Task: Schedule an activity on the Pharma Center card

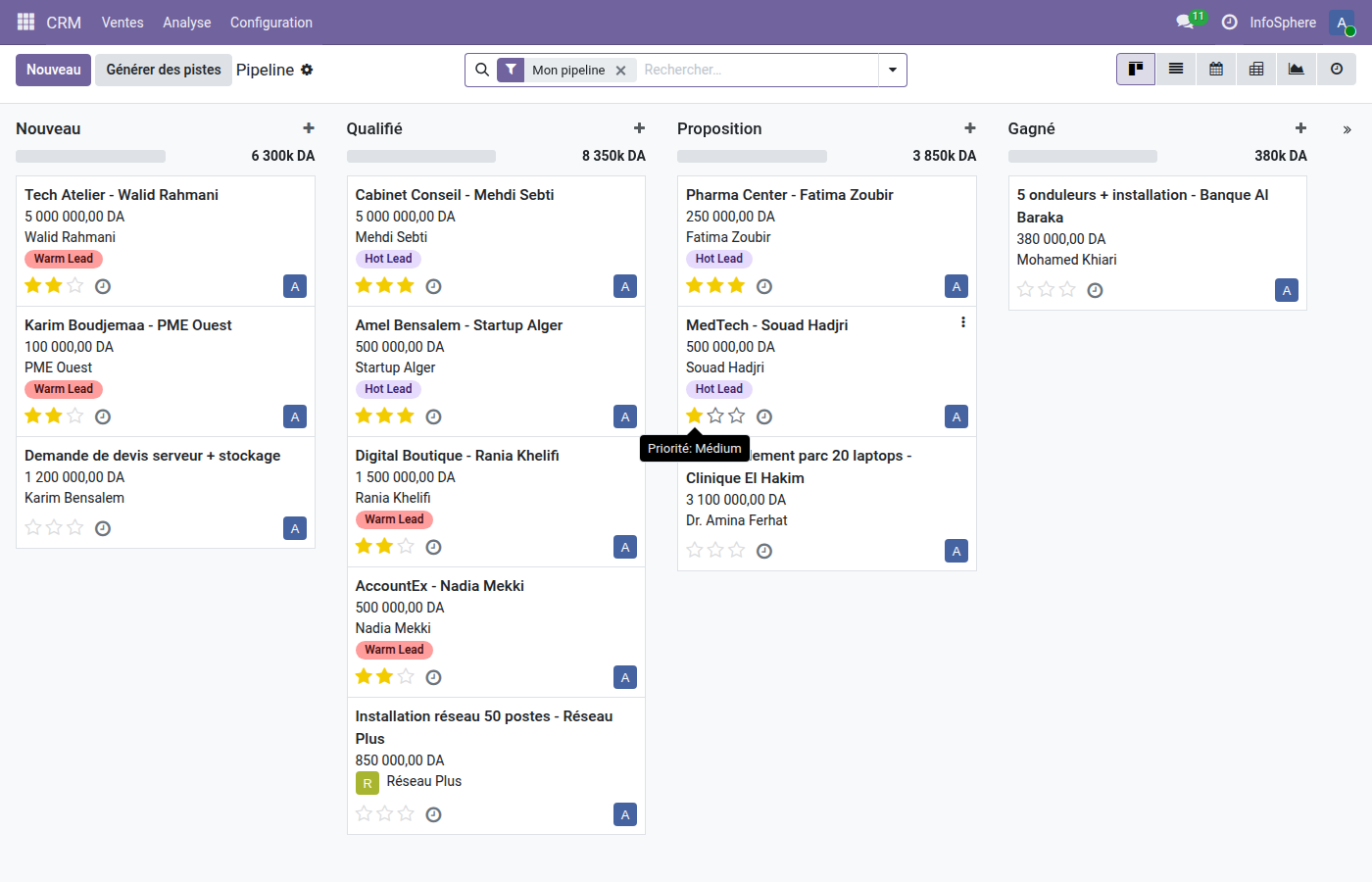Action: tap(763, 285)
